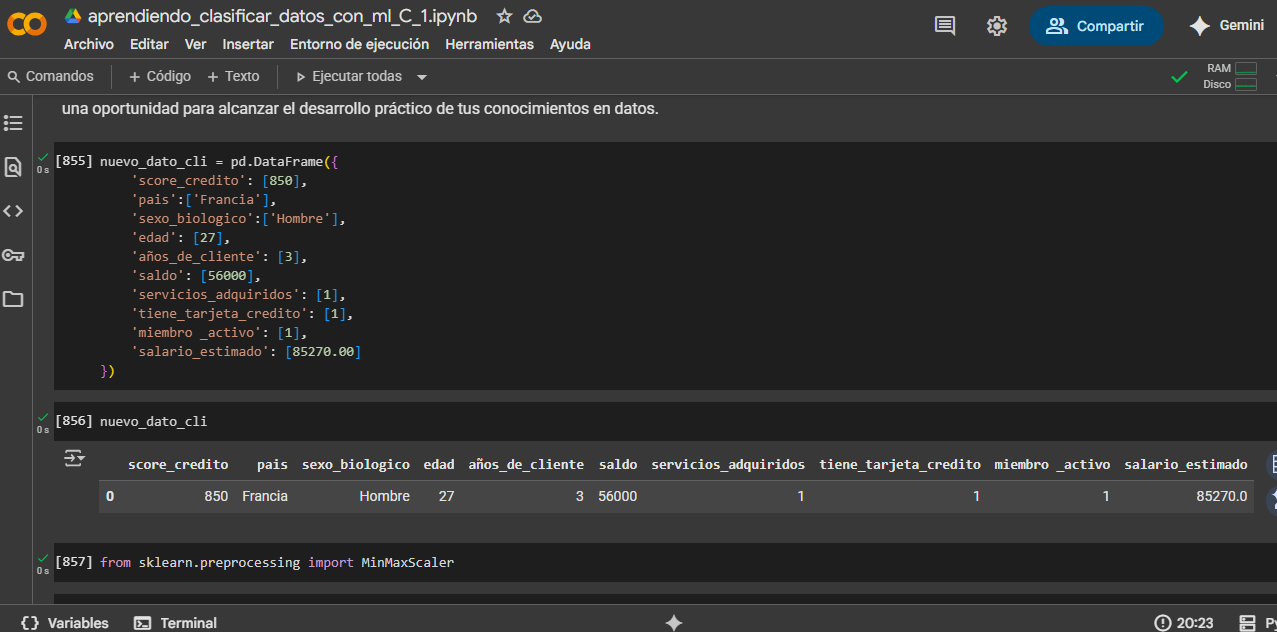Viewport: 1277px width, 632px height.
Task: Open the Gemini assistant
Action: coord(1227,26)
